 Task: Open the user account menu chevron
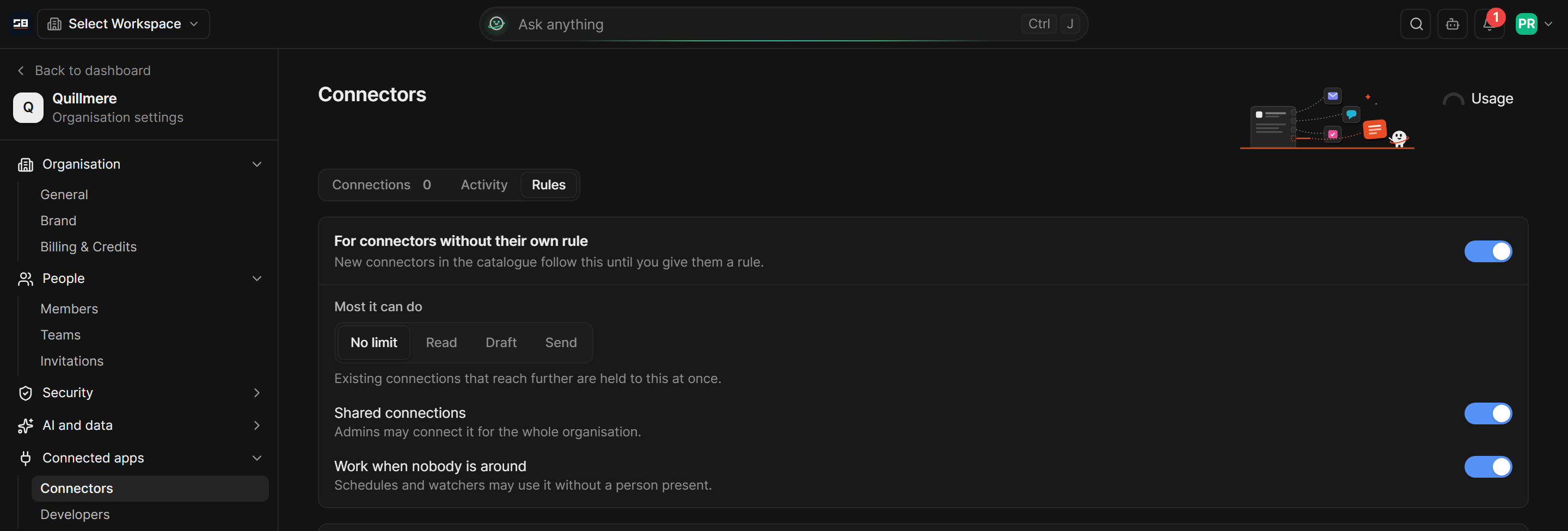coord(1548,24)
